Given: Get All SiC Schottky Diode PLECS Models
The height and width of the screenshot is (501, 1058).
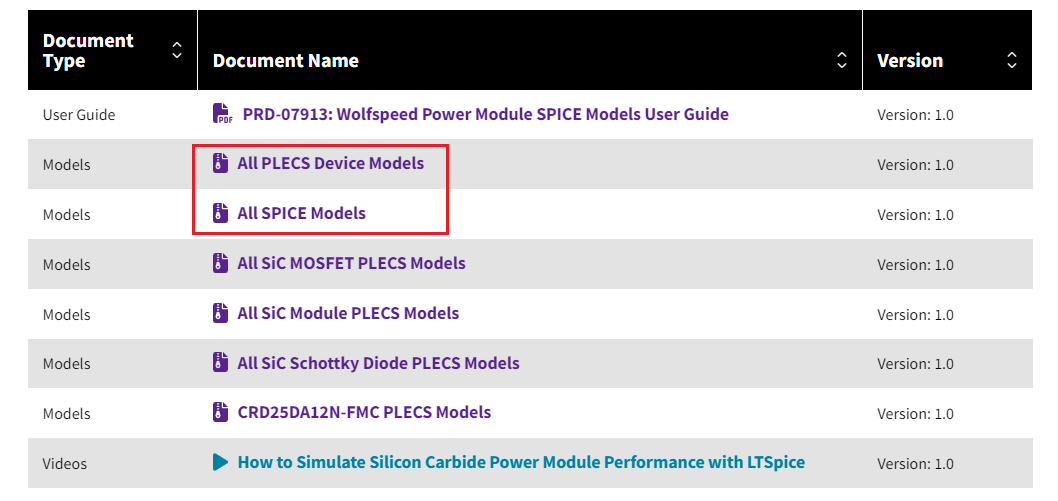Looking at the screenshot, I should (378, 363).
